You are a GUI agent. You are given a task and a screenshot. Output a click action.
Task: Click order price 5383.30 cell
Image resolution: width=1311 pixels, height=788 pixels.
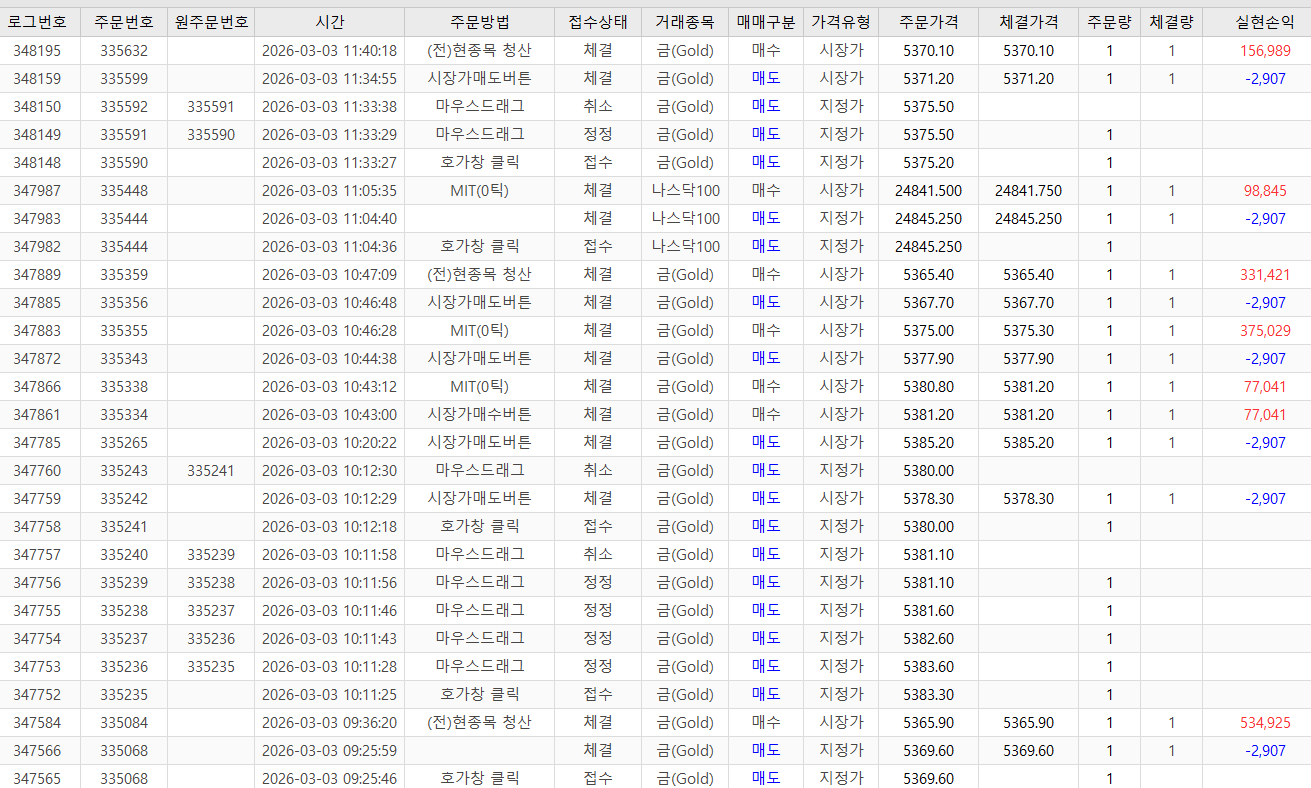click(x=928, y=695)
